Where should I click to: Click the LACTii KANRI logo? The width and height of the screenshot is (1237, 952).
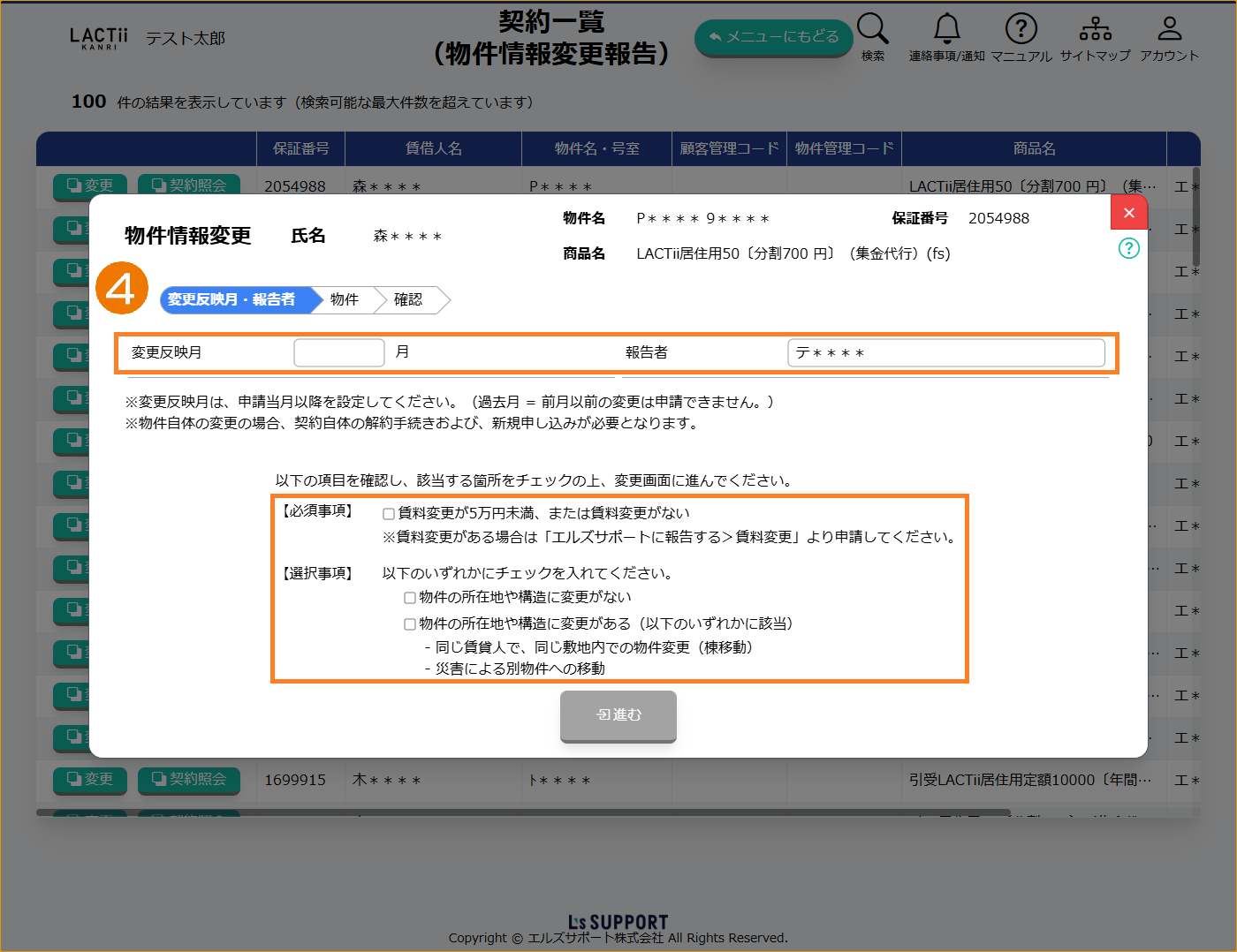[x=98, y=38]
